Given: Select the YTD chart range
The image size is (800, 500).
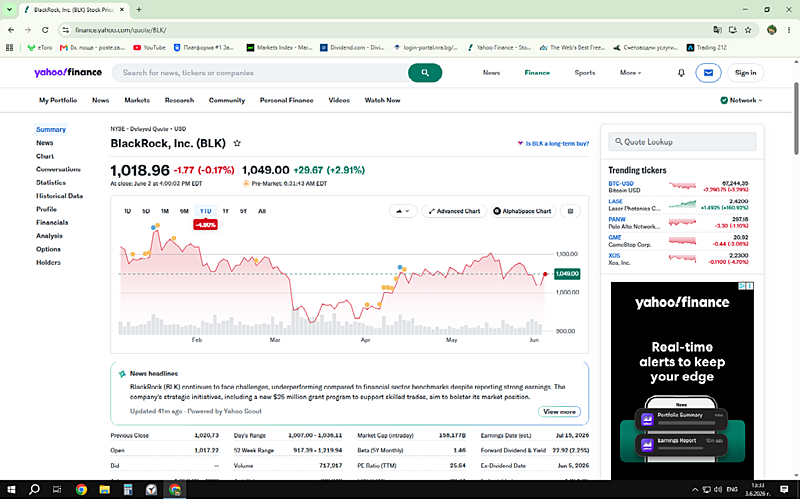Looking at the screenshot, I should (x=205, y=211).
